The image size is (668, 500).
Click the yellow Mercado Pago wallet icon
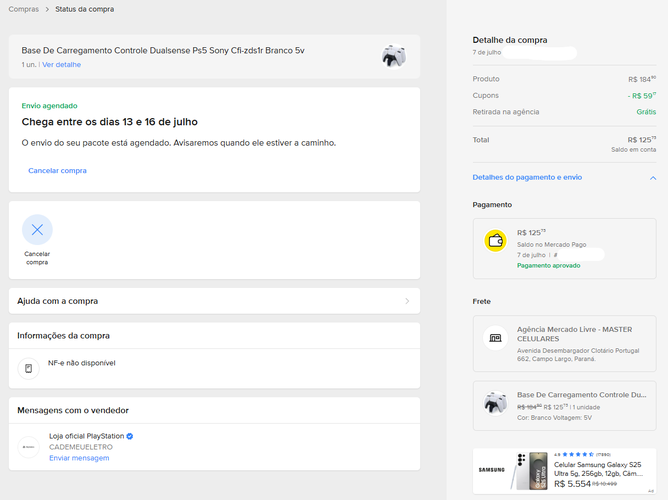[x=495, y=241]
